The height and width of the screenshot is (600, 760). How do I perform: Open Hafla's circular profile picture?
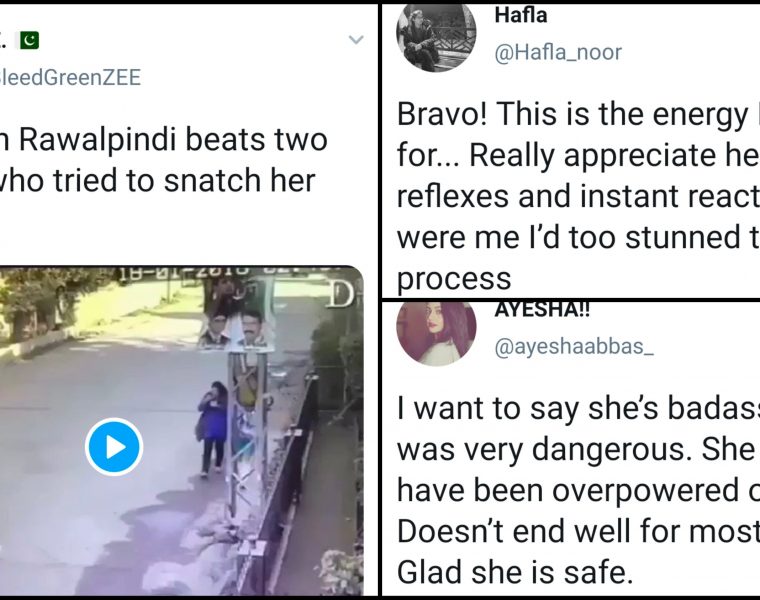(436, 36)
